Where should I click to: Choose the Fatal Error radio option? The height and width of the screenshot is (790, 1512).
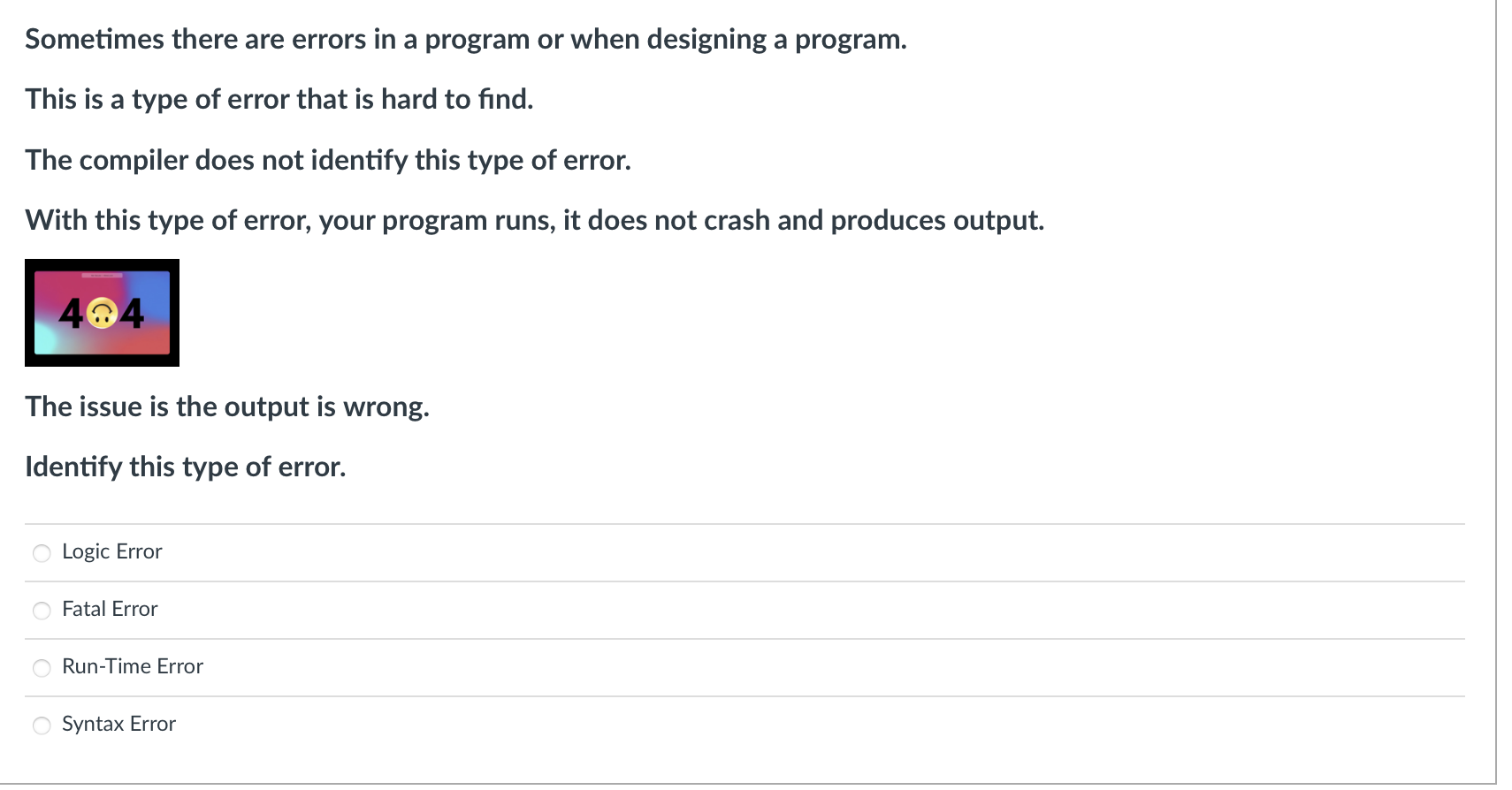pos(42,611)
